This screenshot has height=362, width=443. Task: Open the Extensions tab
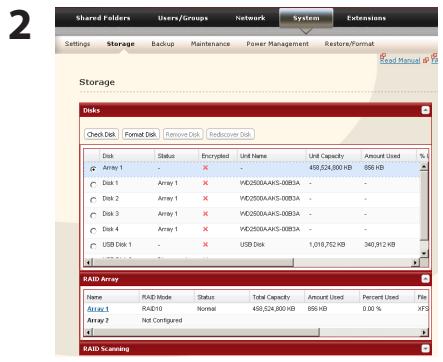pyautogui.click(x=366, y=18)
